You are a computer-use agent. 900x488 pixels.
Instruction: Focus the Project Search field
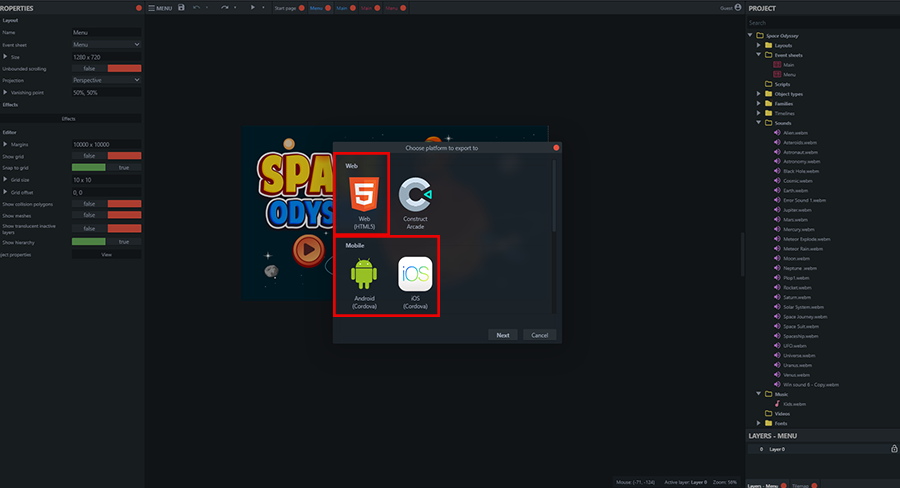tap(823, 23)
